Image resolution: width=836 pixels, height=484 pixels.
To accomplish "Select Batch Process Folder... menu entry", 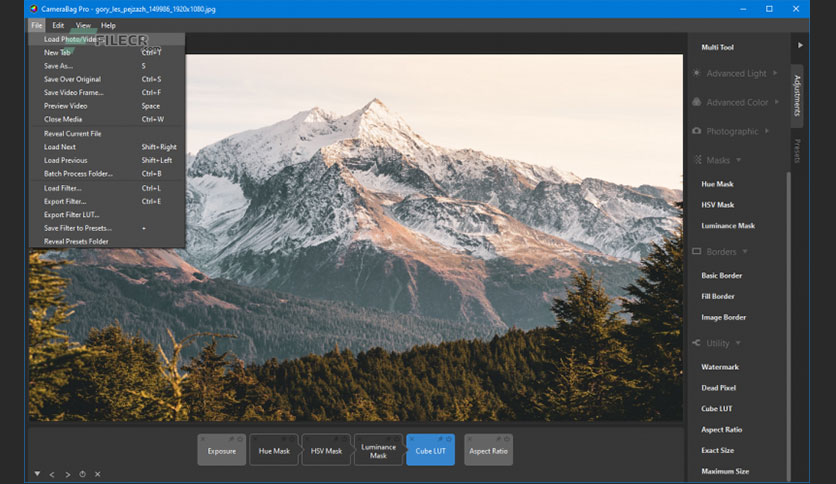I will [x=107, y=174].
